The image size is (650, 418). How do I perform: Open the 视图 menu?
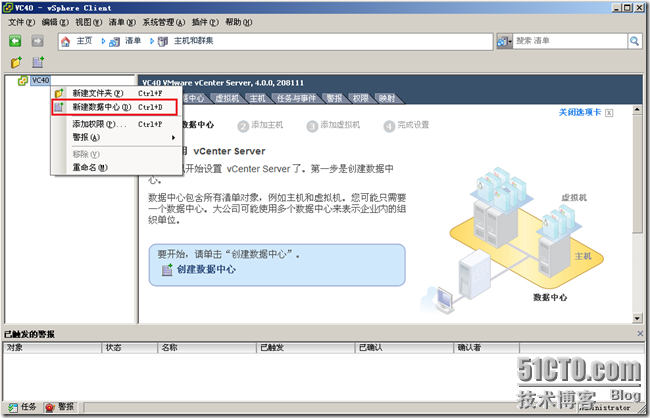coord(88,22)
